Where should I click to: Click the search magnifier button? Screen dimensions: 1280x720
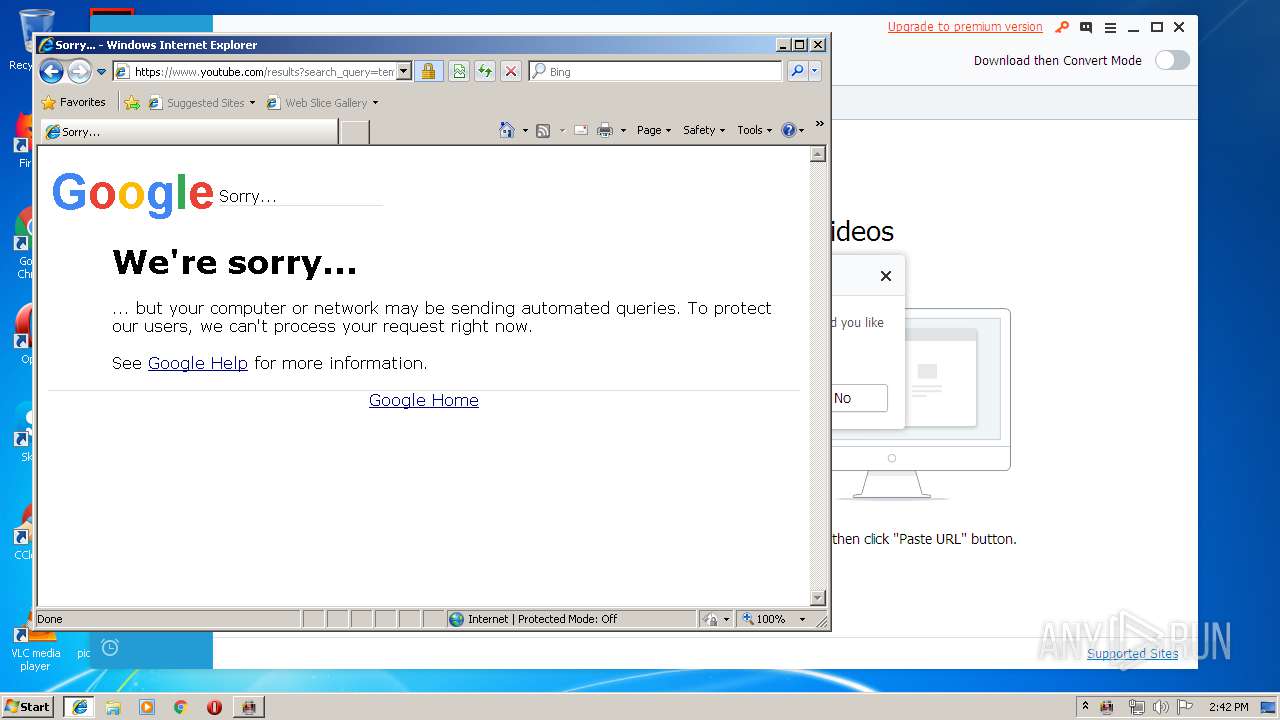pyautogui.click(x=797, y=71)
